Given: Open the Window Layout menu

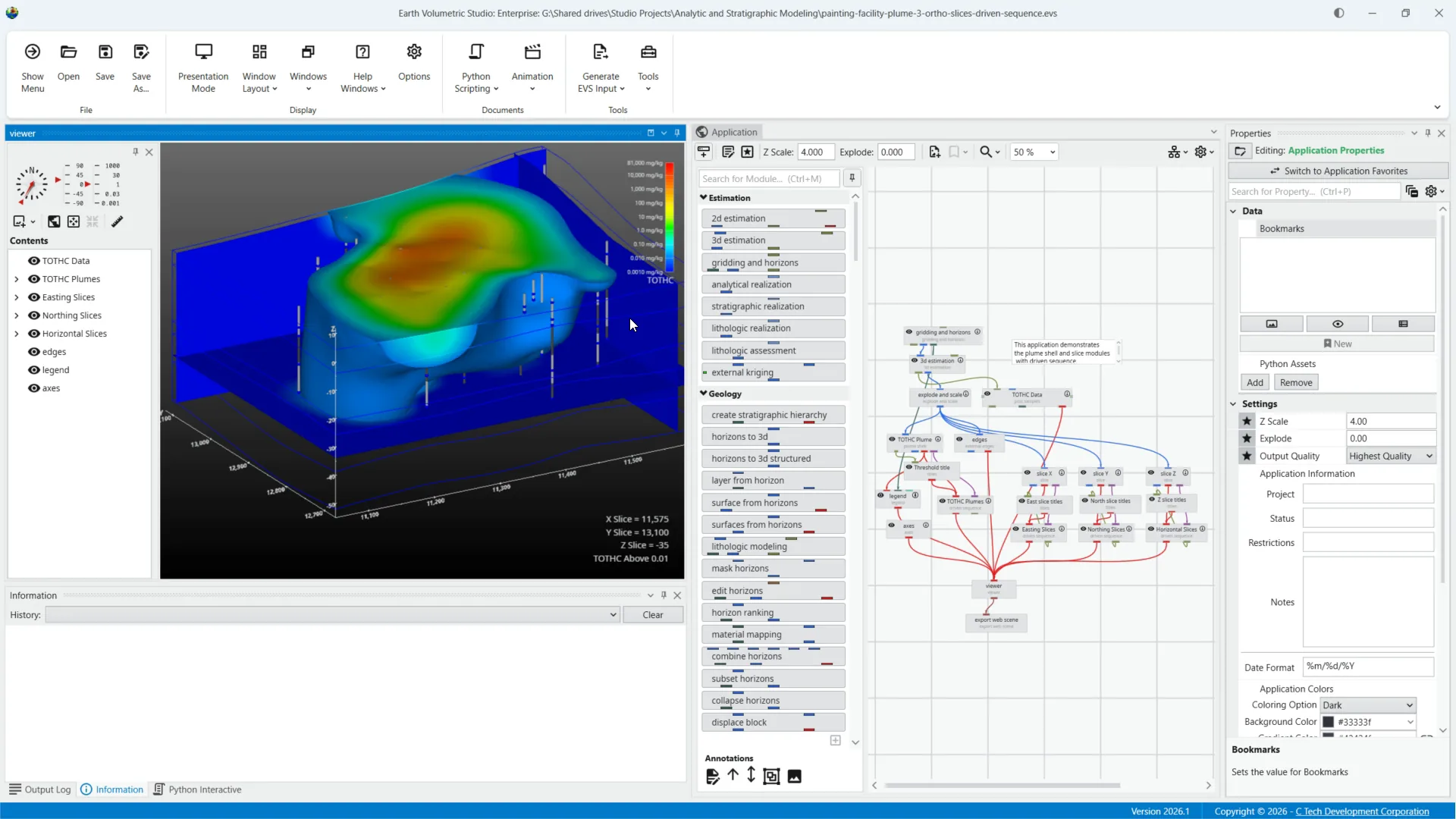Looking at the screenshot, I should click(259, 67).
